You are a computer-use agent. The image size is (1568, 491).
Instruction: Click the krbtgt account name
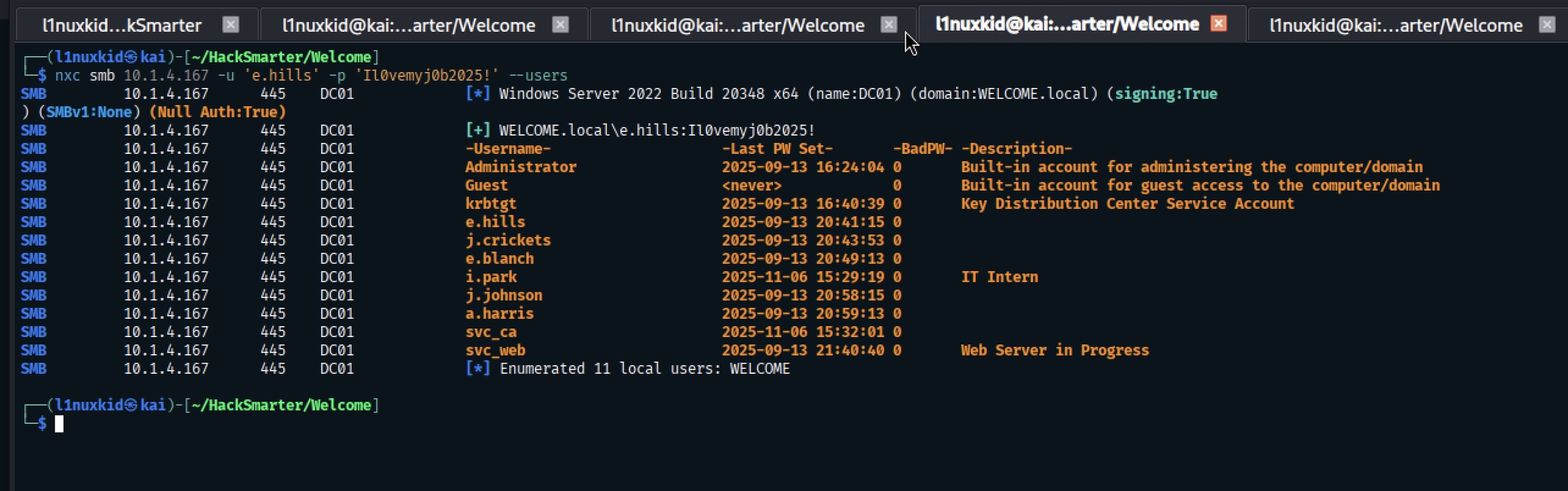pyautogui.click(x=491, y=204)
